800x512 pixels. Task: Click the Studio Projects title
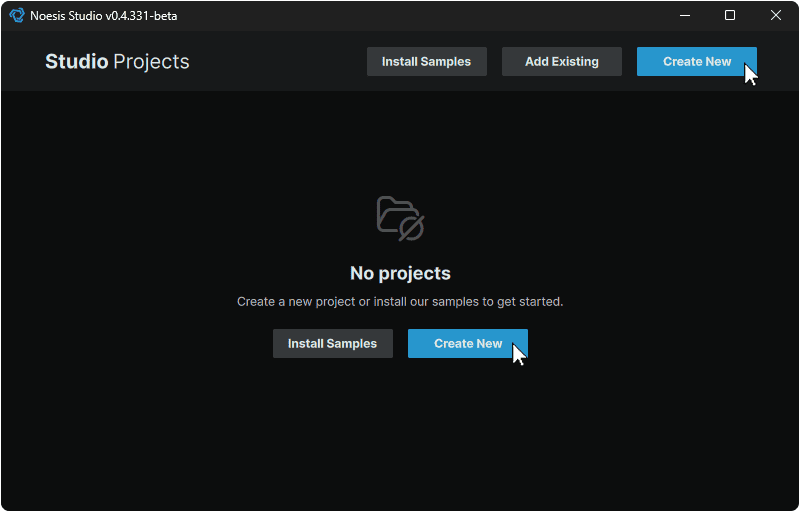pyautogui.click(x=117, y=62)
